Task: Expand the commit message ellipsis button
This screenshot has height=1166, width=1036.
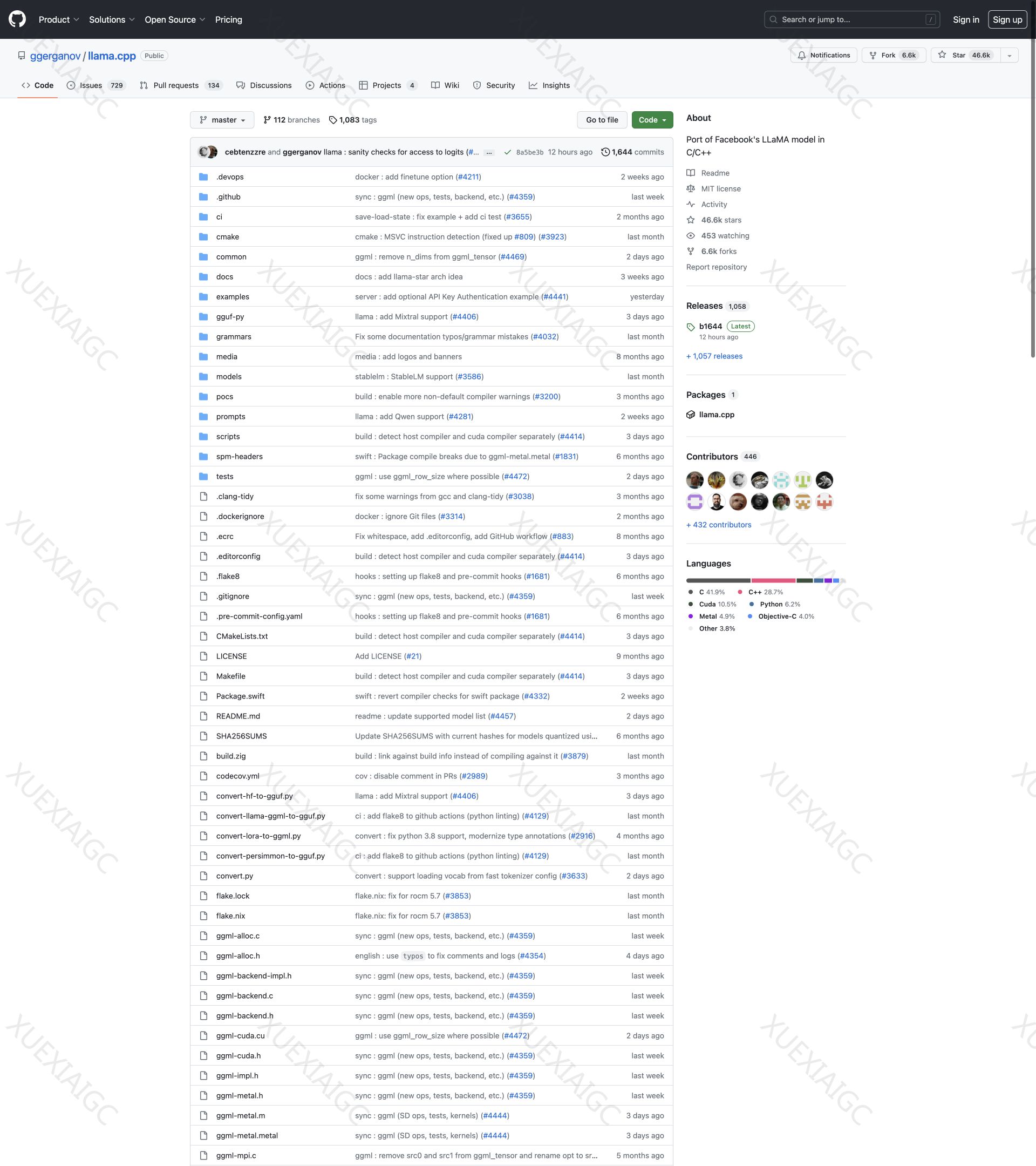Action: coord(489,152)
